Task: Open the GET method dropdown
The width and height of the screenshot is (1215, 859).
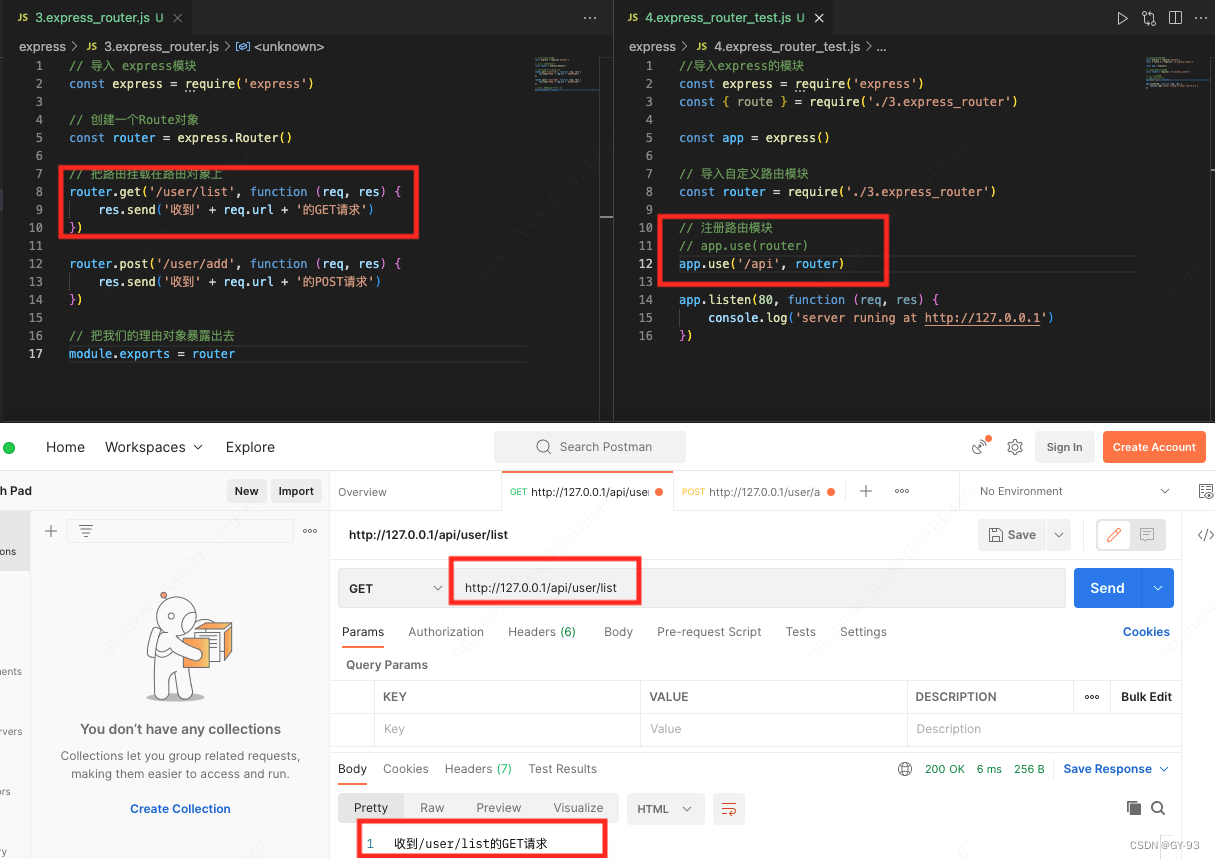Action: point(395,588)
